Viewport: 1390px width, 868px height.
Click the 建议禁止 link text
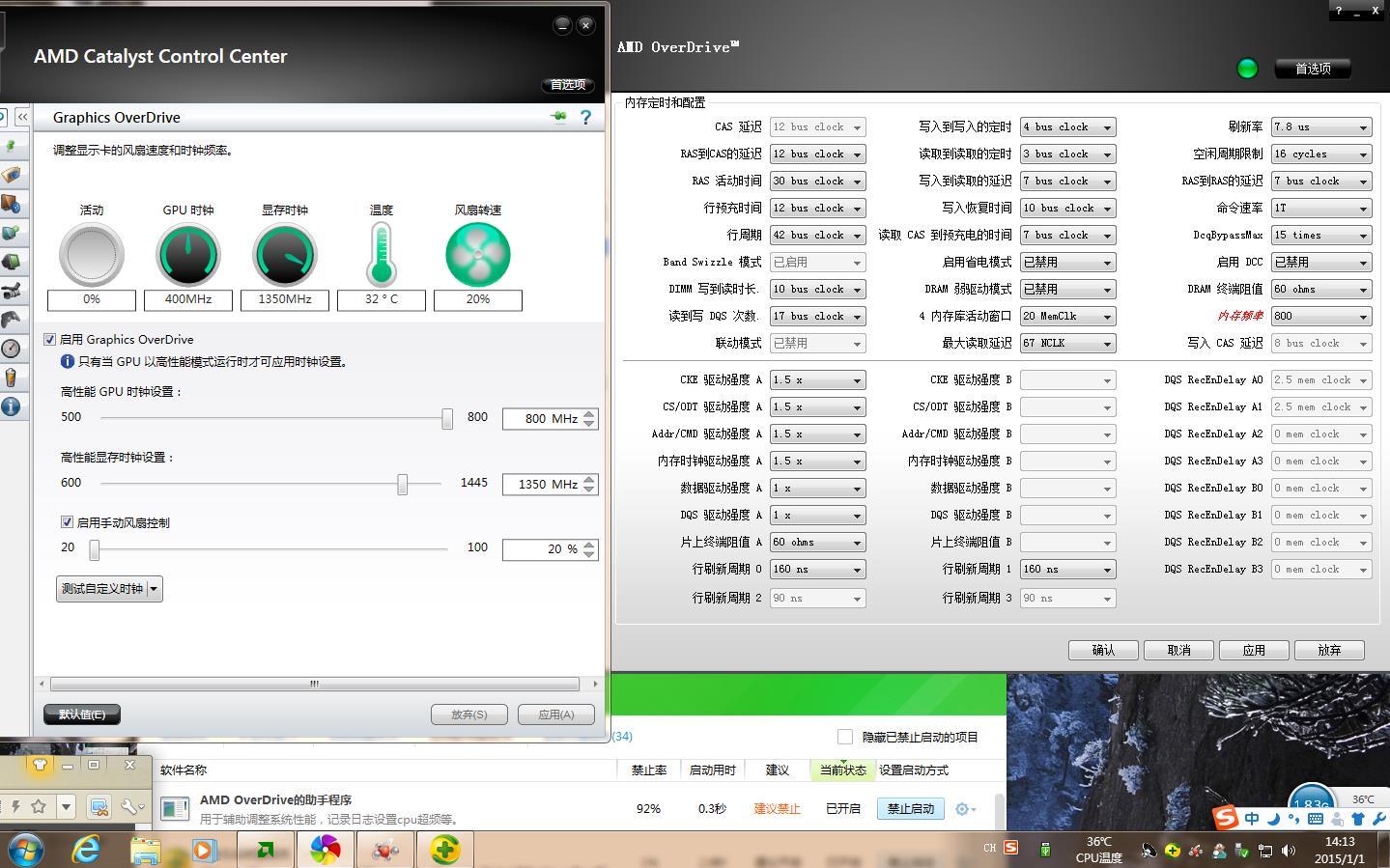pyautogui.click(x=777, y=809)
